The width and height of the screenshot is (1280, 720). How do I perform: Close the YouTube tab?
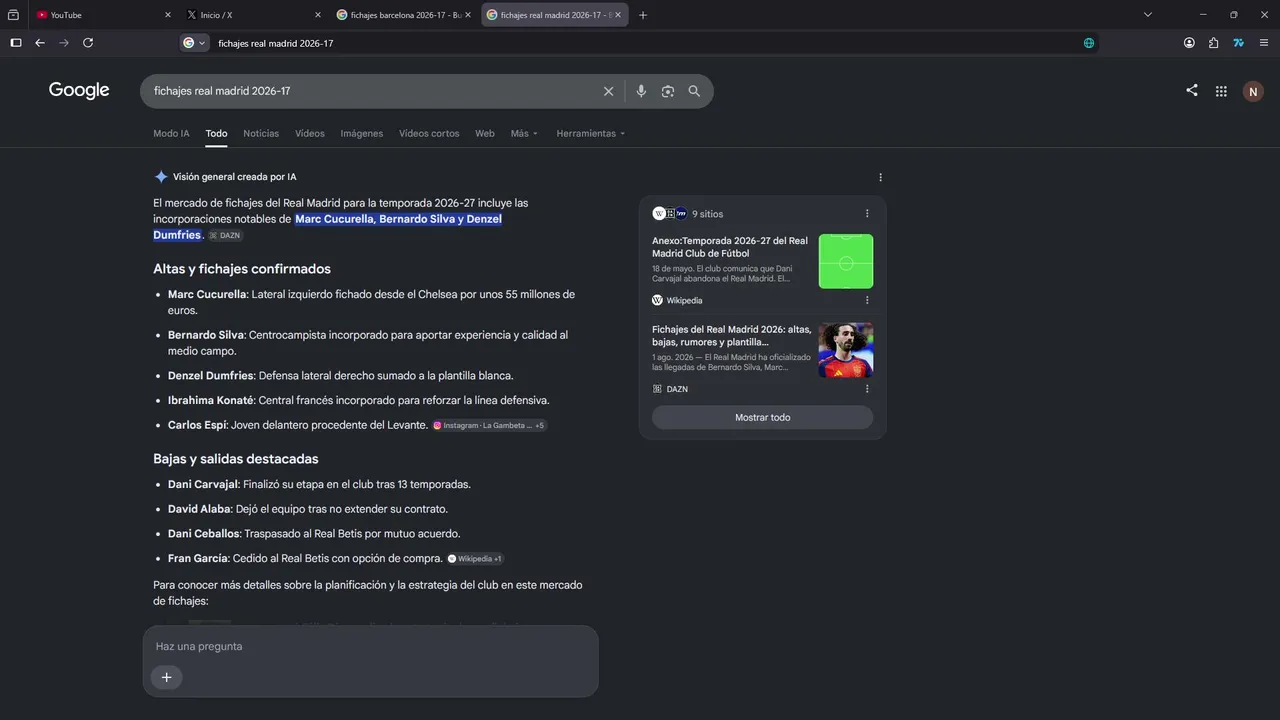(167, 15)
